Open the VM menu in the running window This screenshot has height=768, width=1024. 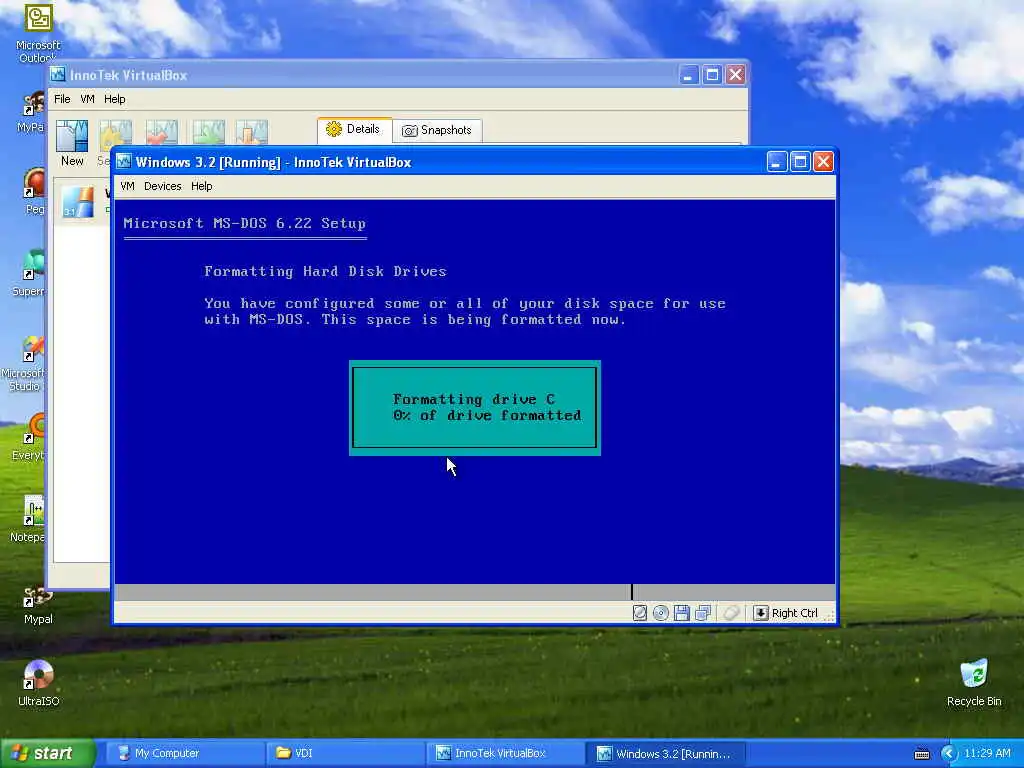pyautogui.click(x=127, y=186)
